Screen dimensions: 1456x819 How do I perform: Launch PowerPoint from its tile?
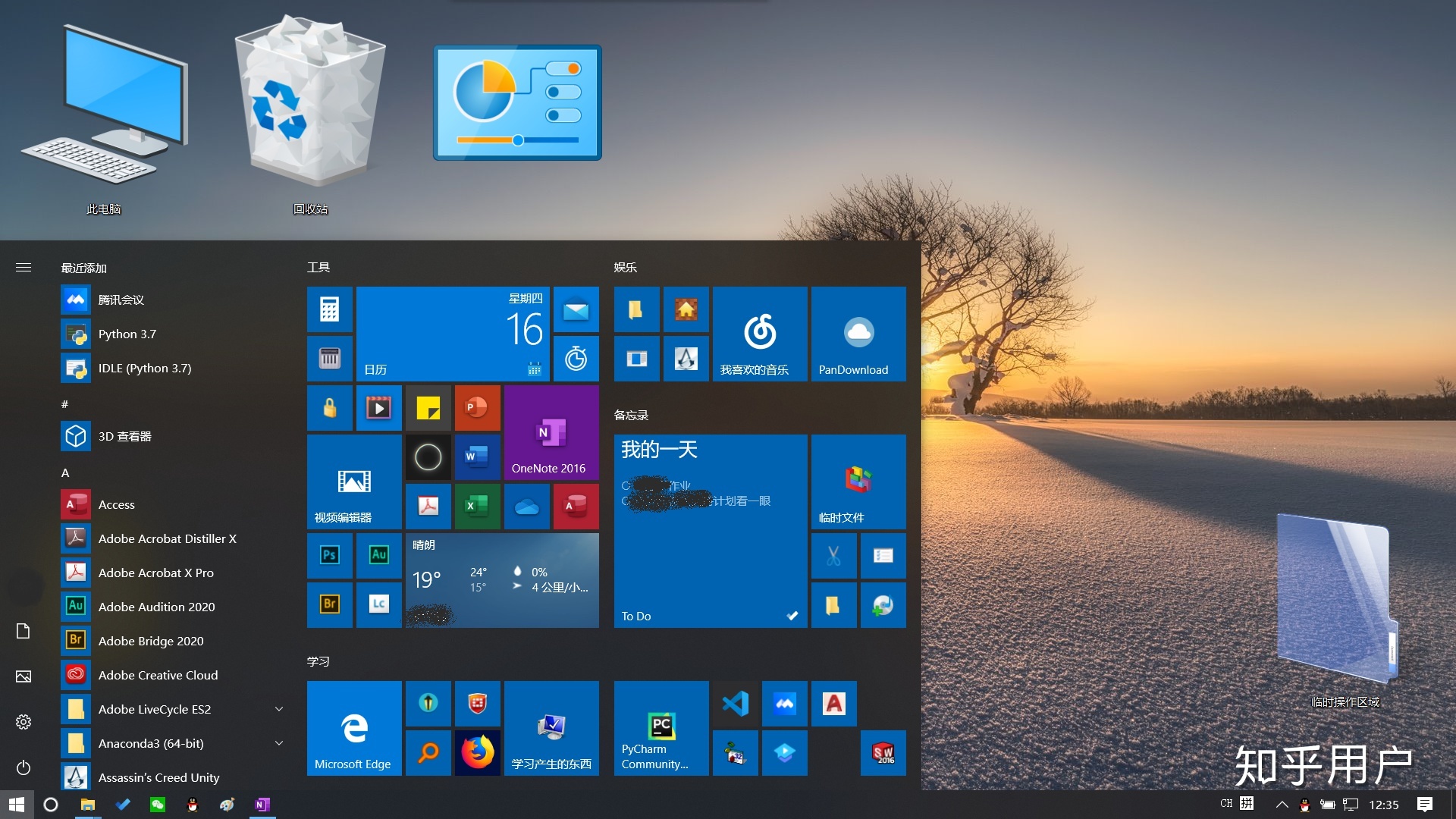coord(477,408)
